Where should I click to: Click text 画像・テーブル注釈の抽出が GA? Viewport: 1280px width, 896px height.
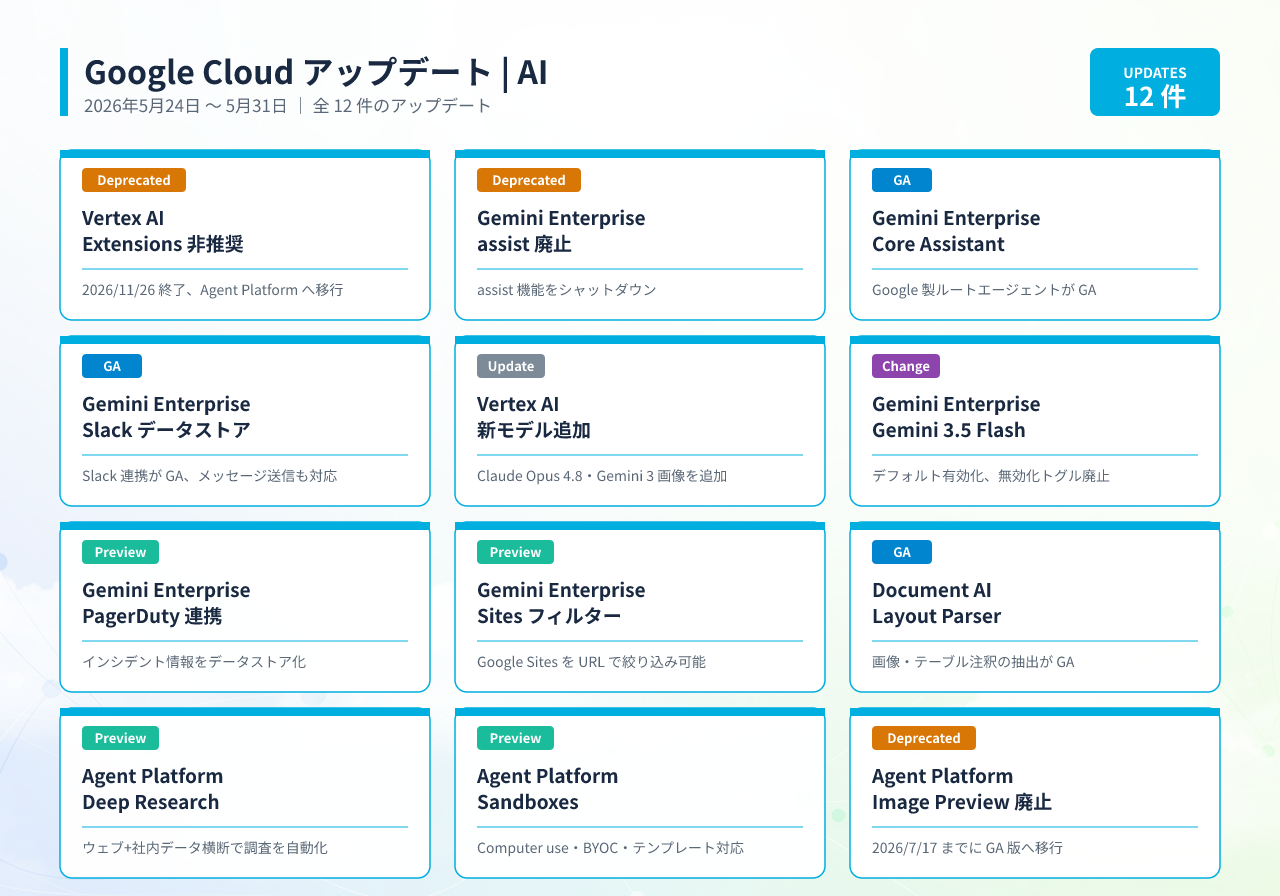point(973,662)
